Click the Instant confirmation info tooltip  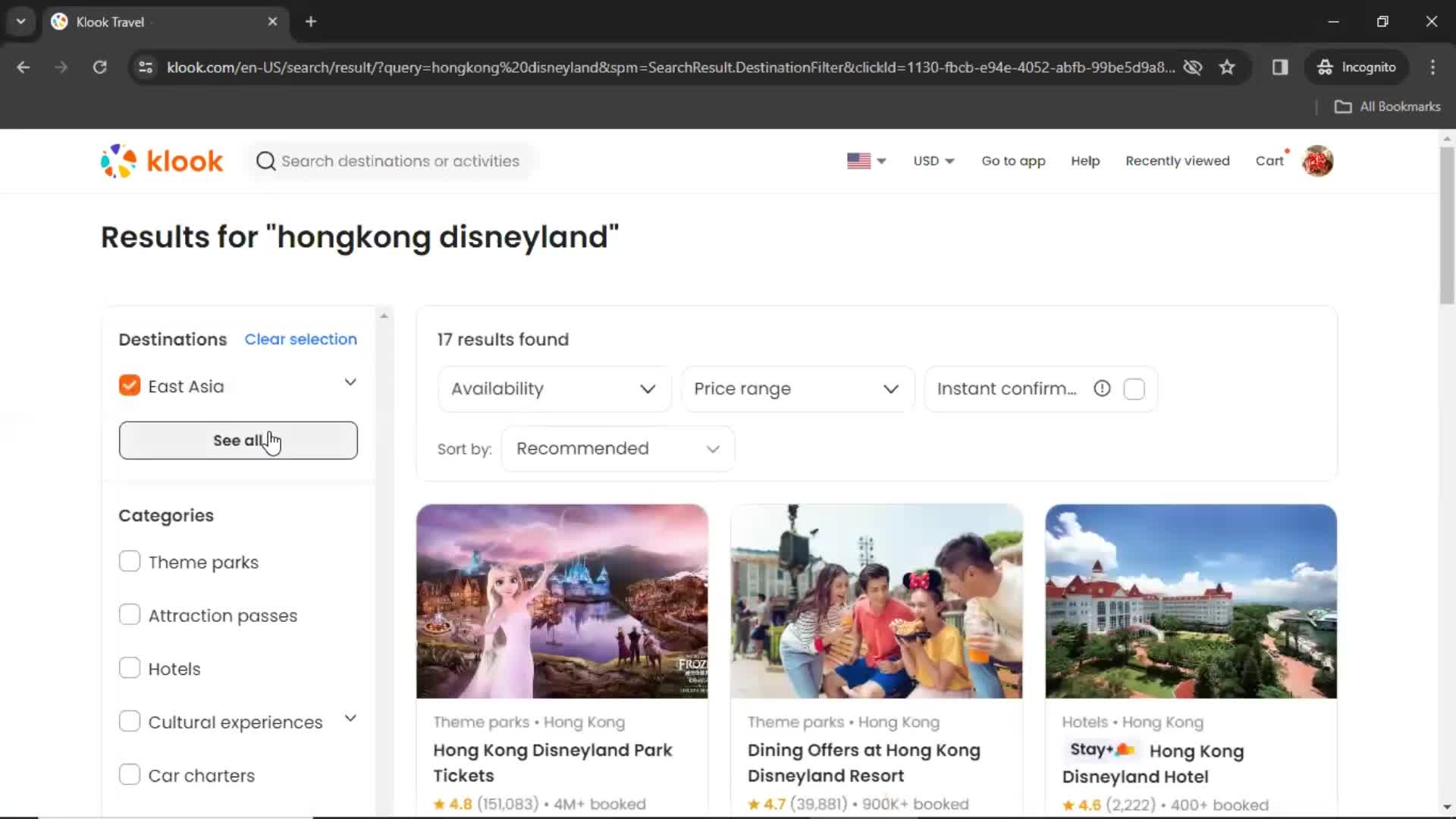[x=1101, y=388]
